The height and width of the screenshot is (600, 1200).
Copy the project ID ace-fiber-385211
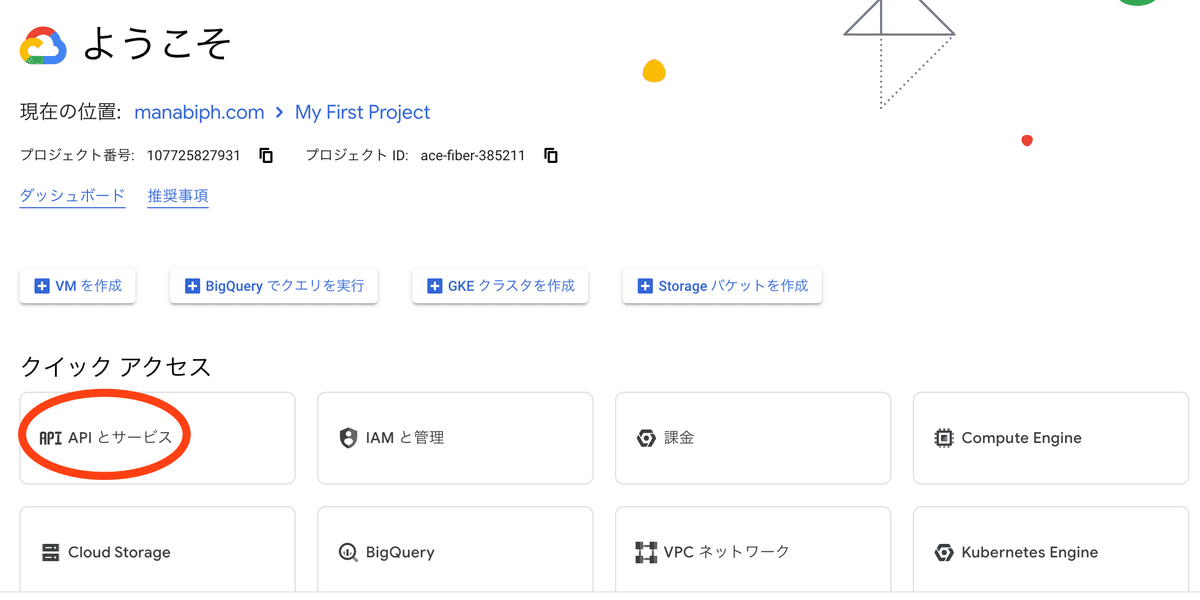550,156
